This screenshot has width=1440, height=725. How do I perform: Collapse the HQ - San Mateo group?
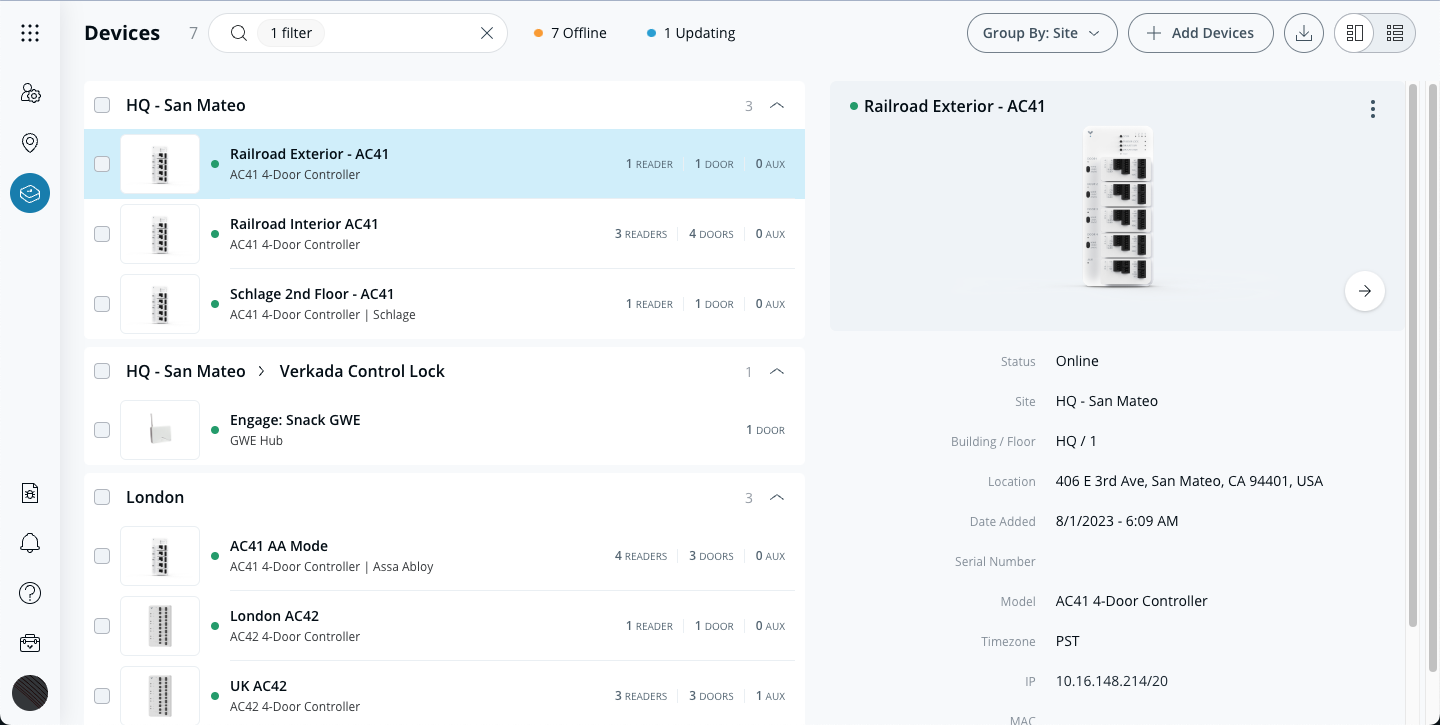click(777, 105)
